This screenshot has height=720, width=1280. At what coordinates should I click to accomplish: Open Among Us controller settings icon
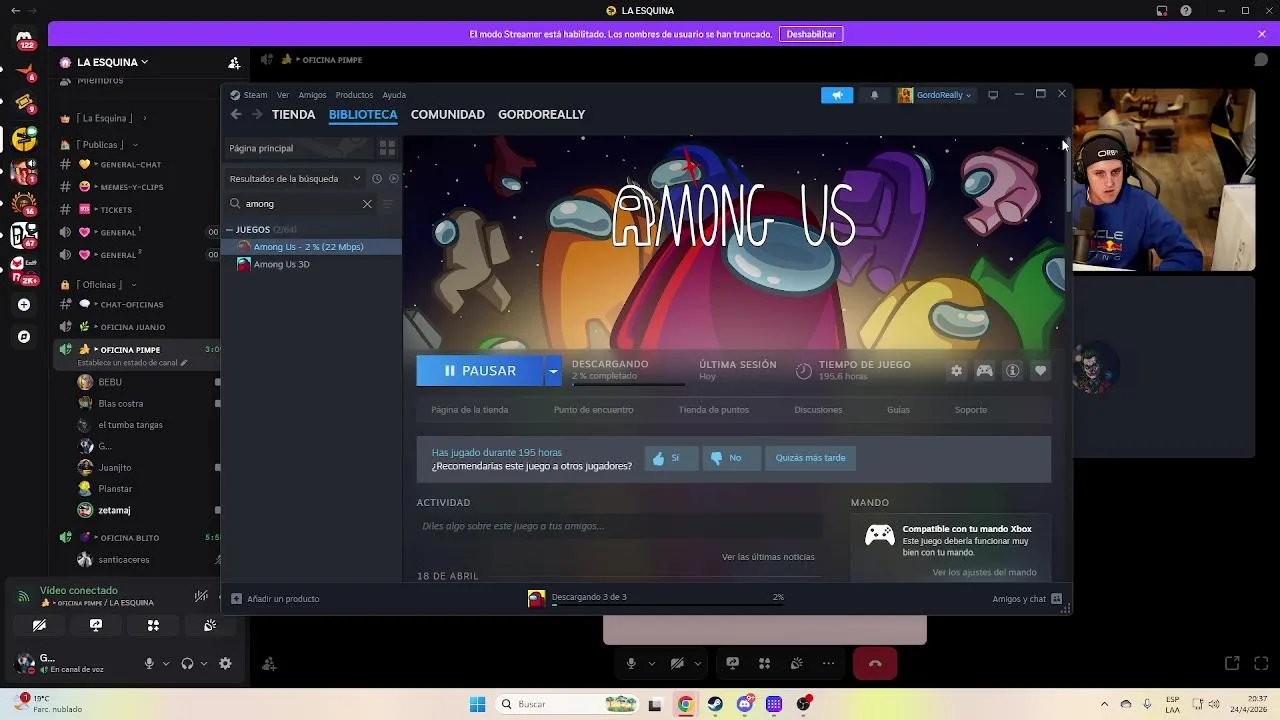(984, 371)
